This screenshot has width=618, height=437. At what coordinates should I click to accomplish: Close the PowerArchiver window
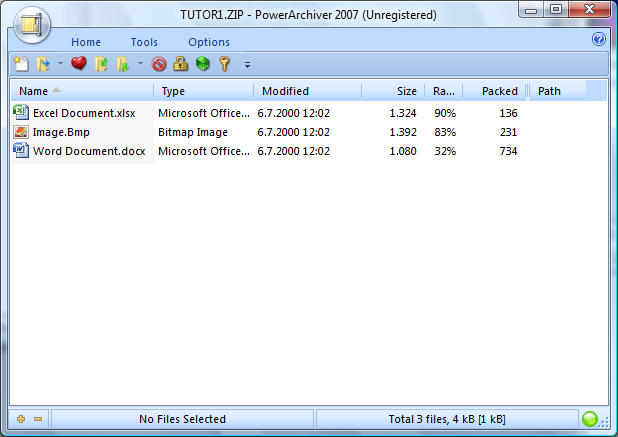[x=589, y=9]
